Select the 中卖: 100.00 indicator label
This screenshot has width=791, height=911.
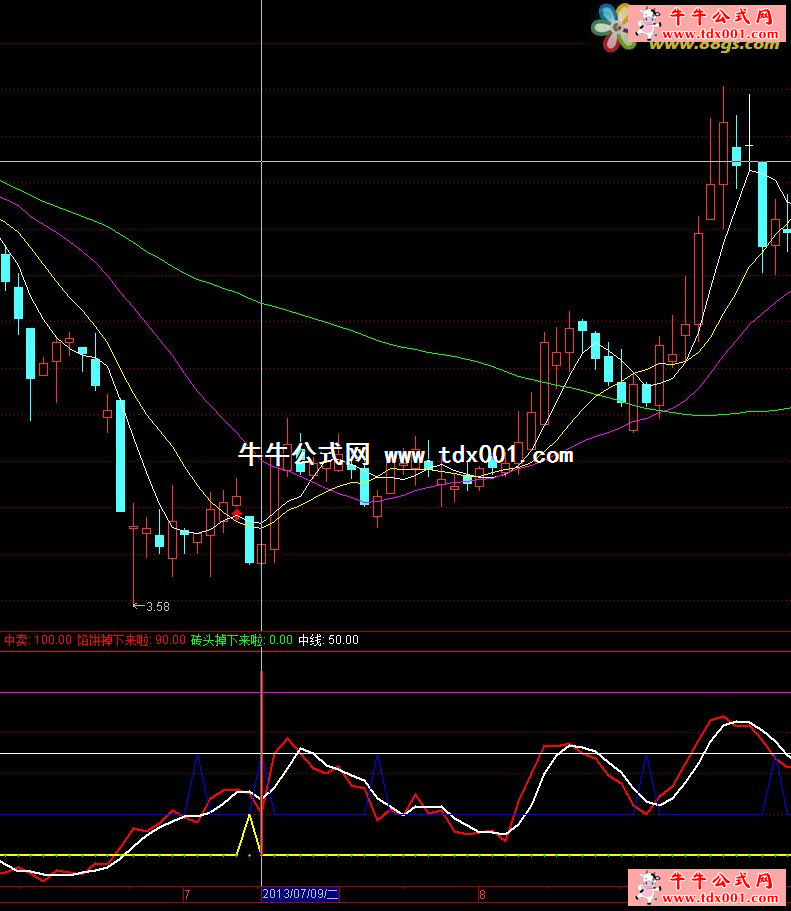coord(37,640)
